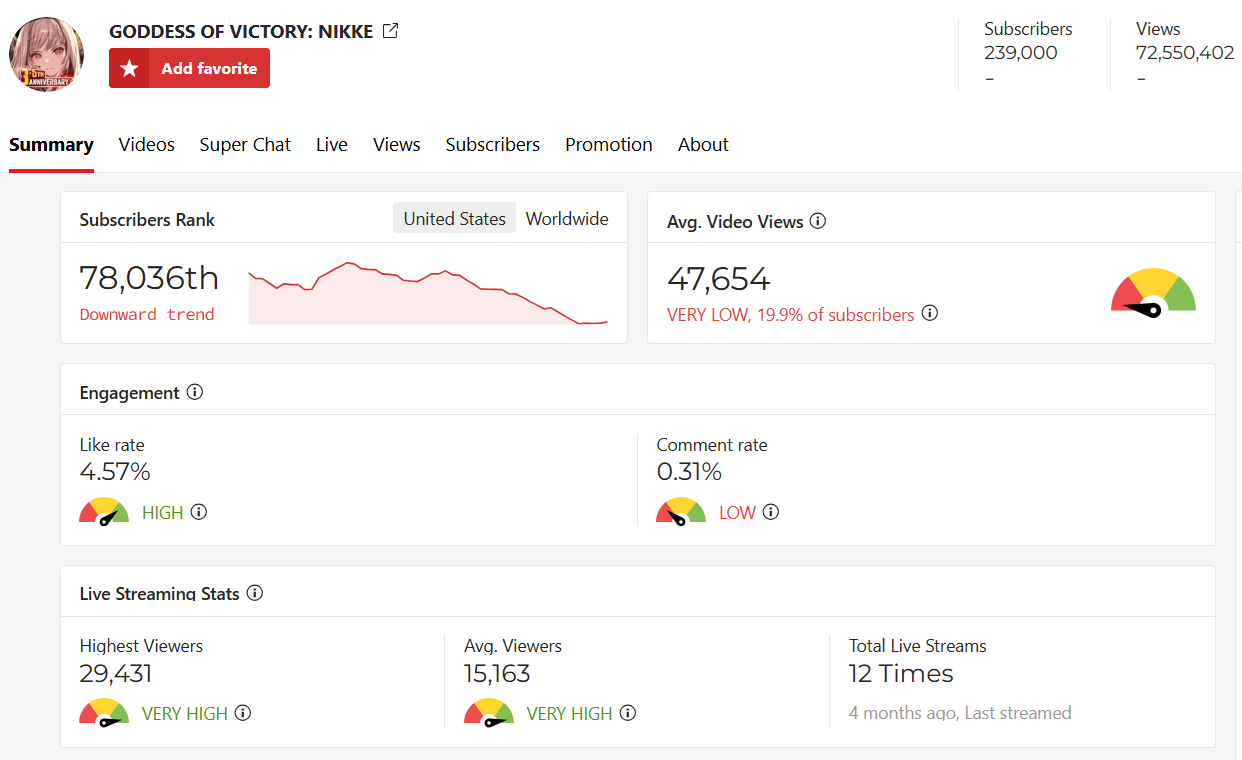
Task: Click the star icon in Add favorite
Action: pos(129,68)
